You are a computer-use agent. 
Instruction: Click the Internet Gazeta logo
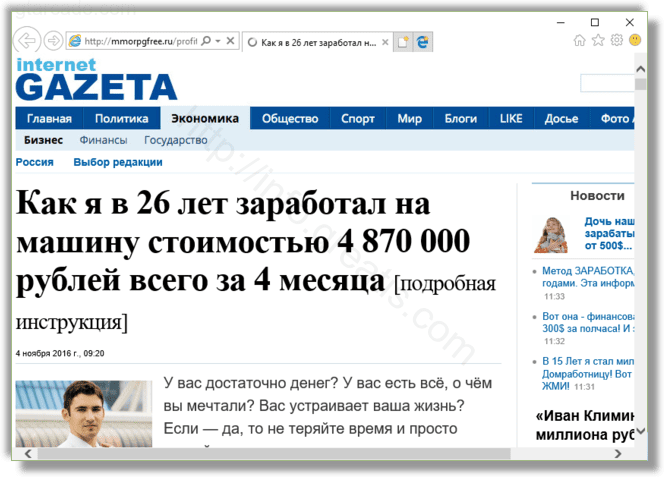coord(95,80)
